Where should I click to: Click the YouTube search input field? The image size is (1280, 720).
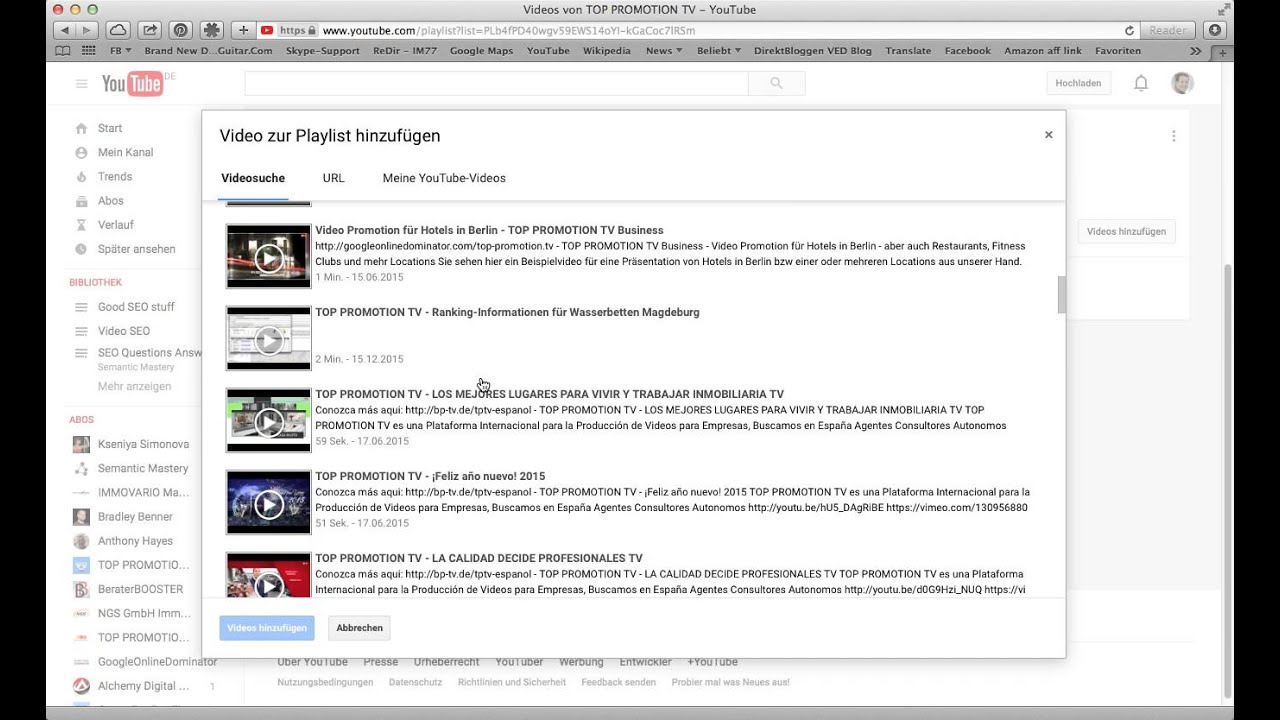click(x=496, y=84)
